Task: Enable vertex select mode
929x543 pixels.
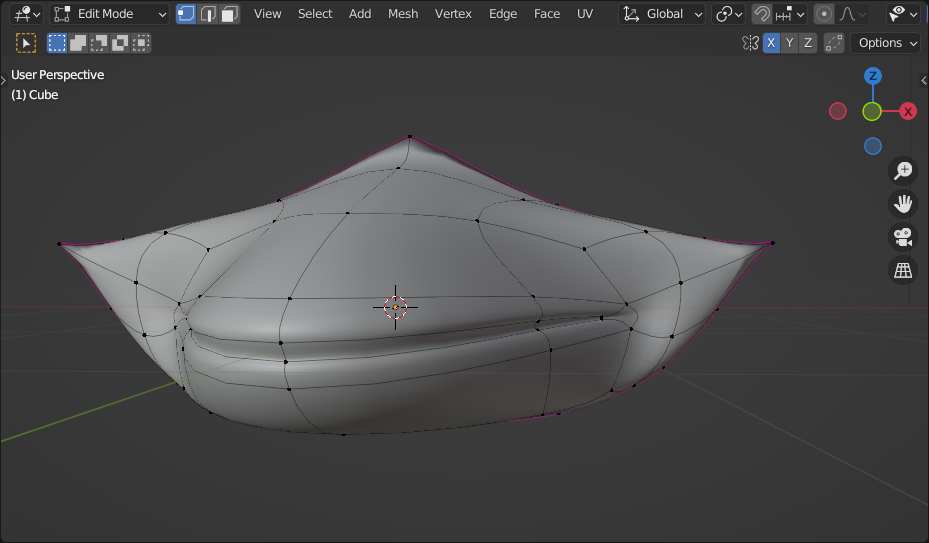Action: [186, 14]
